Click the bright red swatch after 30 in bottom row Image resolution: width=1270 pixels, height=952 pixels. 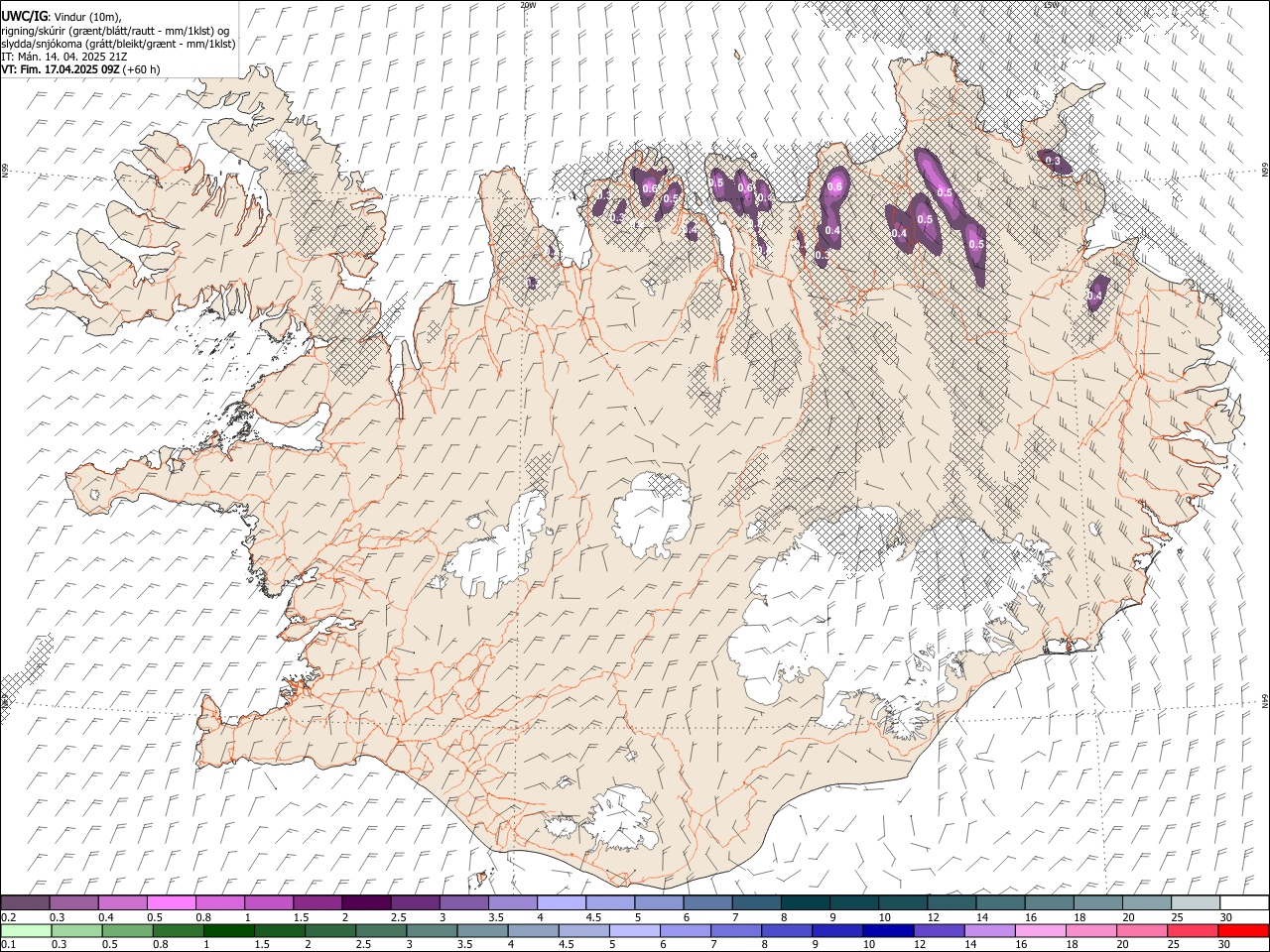1243,931
